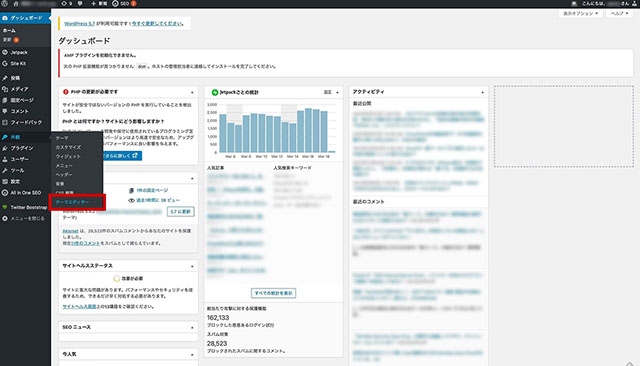
Task: Visit site via the home icon in admin bar
Action: coord(16,3)
